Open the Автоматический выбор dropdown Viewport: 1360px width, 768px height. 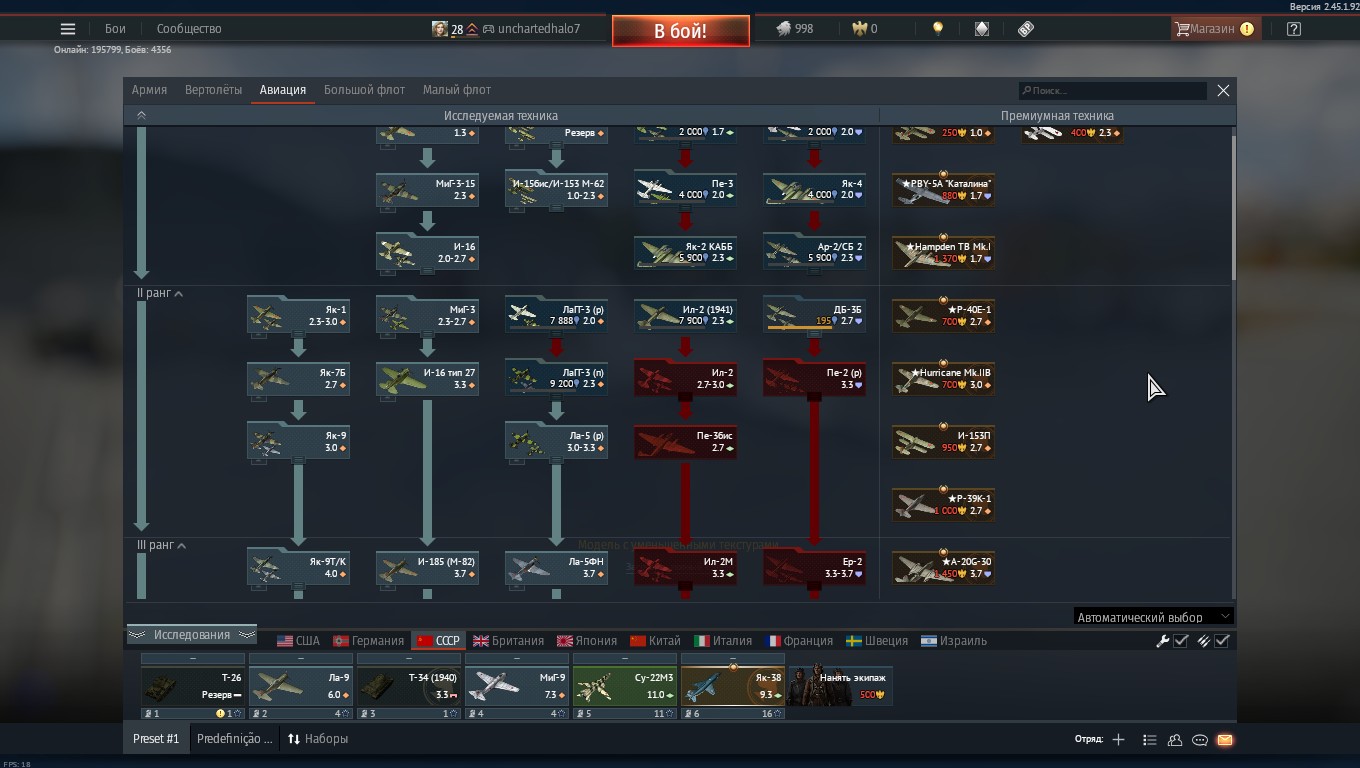[x=1153, y=617]
